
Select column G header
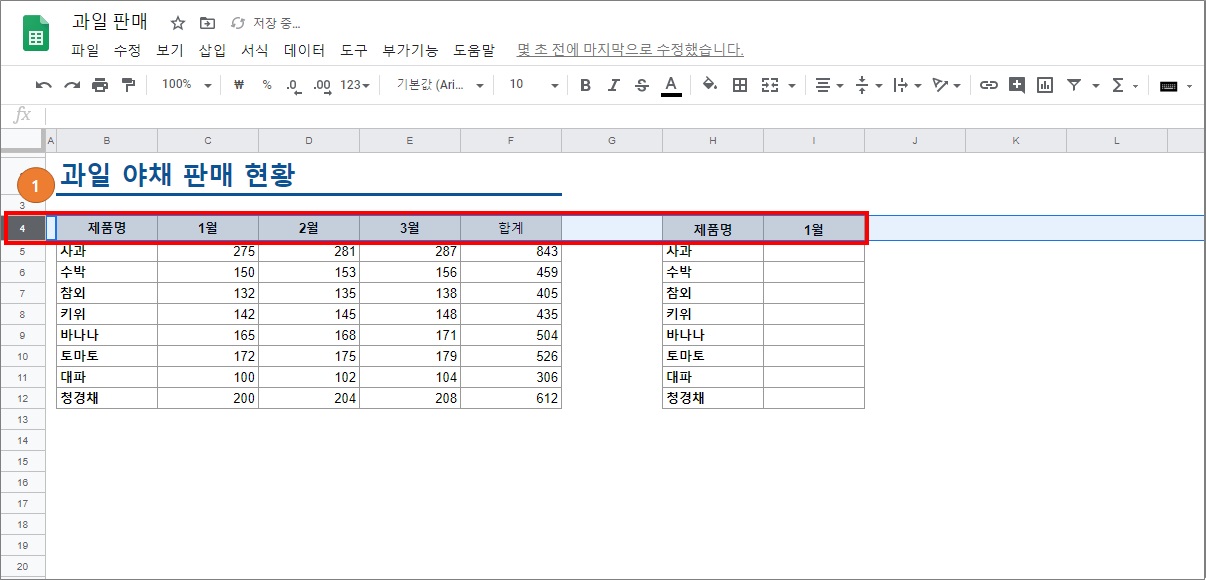(x=612, y=141)
